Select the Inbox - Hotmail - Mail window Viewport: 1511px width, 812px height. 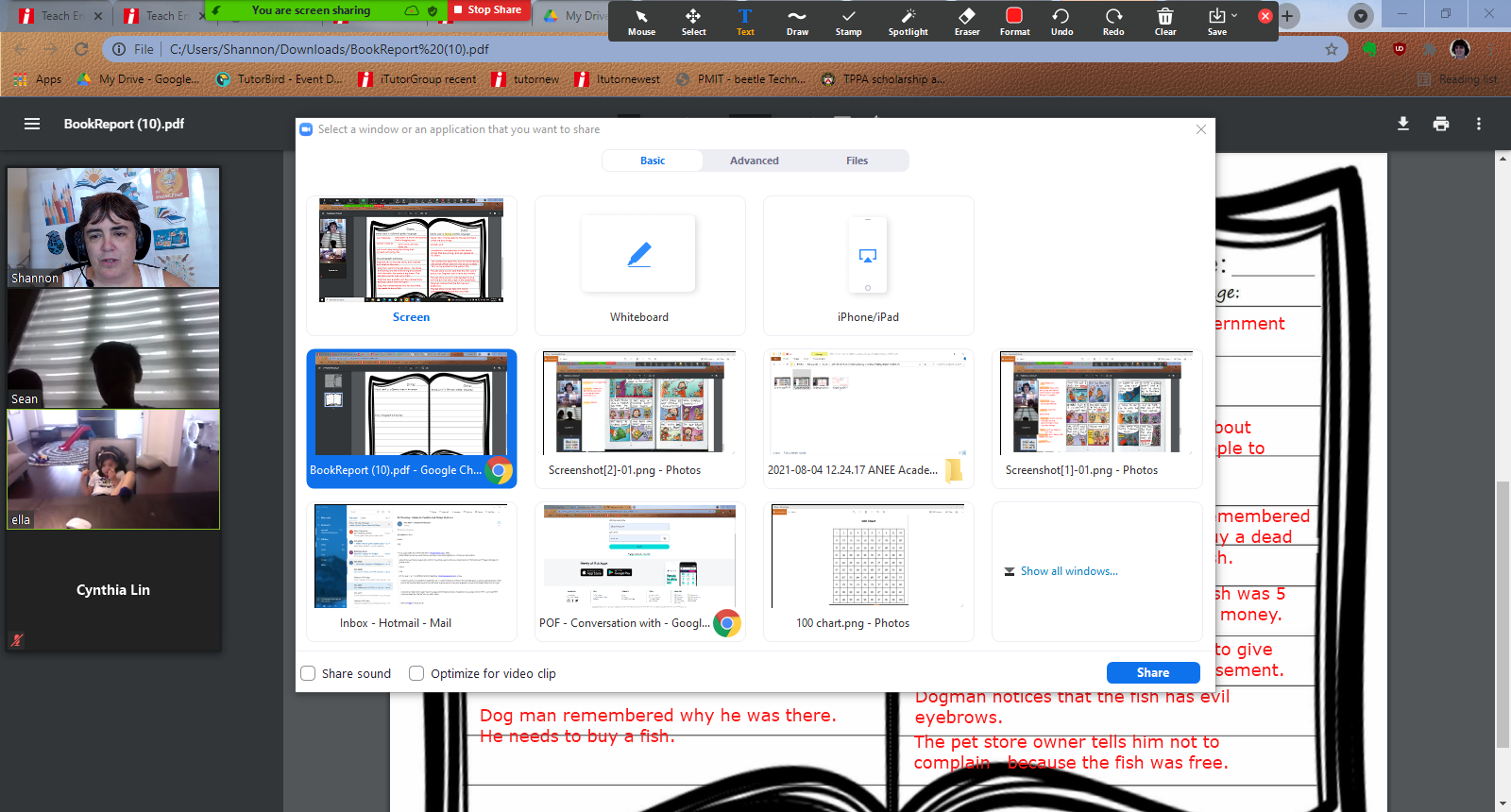(x=412, y=571)
